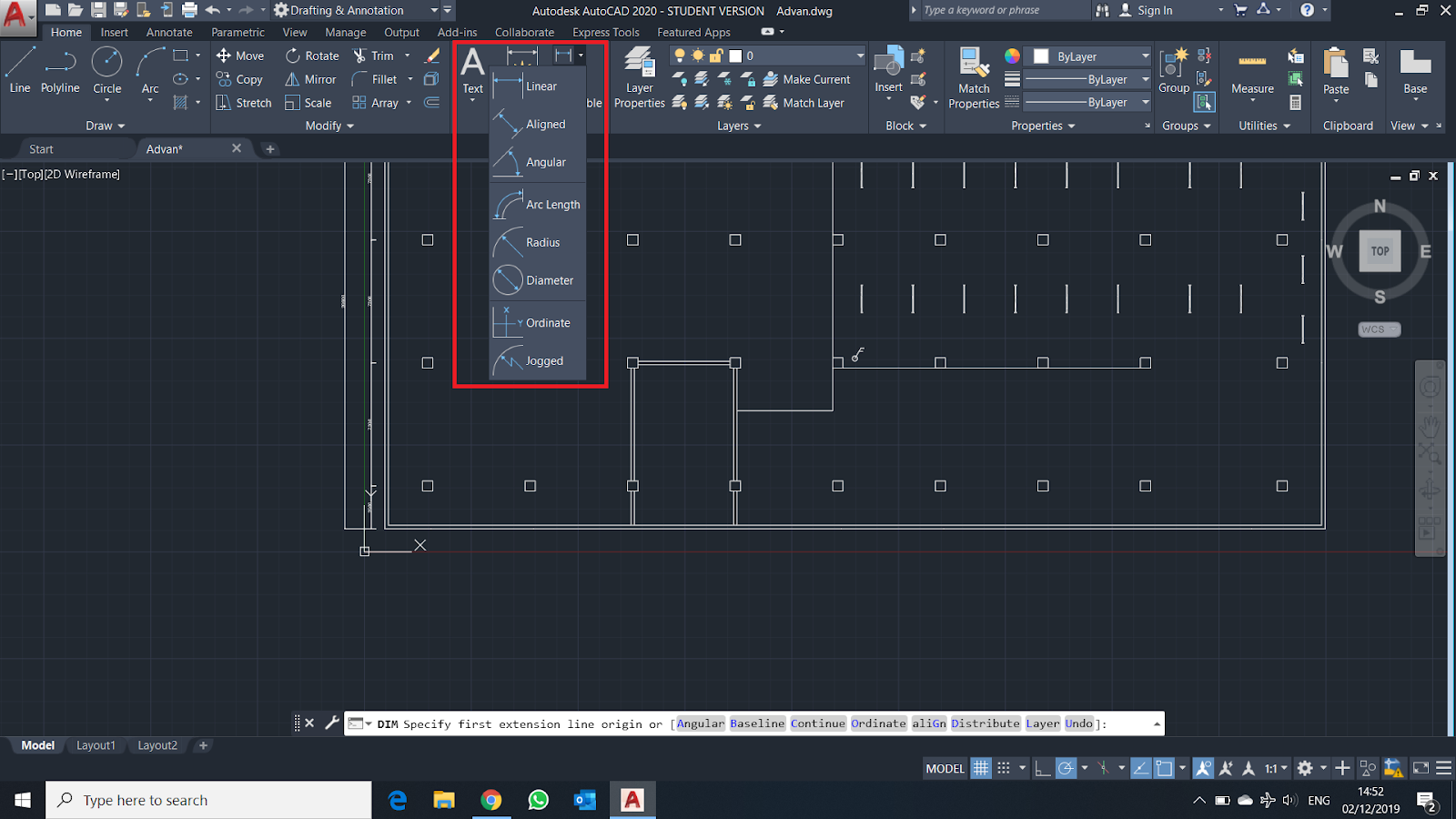Screen dimensions: 1456x819
Task: Plot the drawing using the printer icon
Action: tap(189, 10)
